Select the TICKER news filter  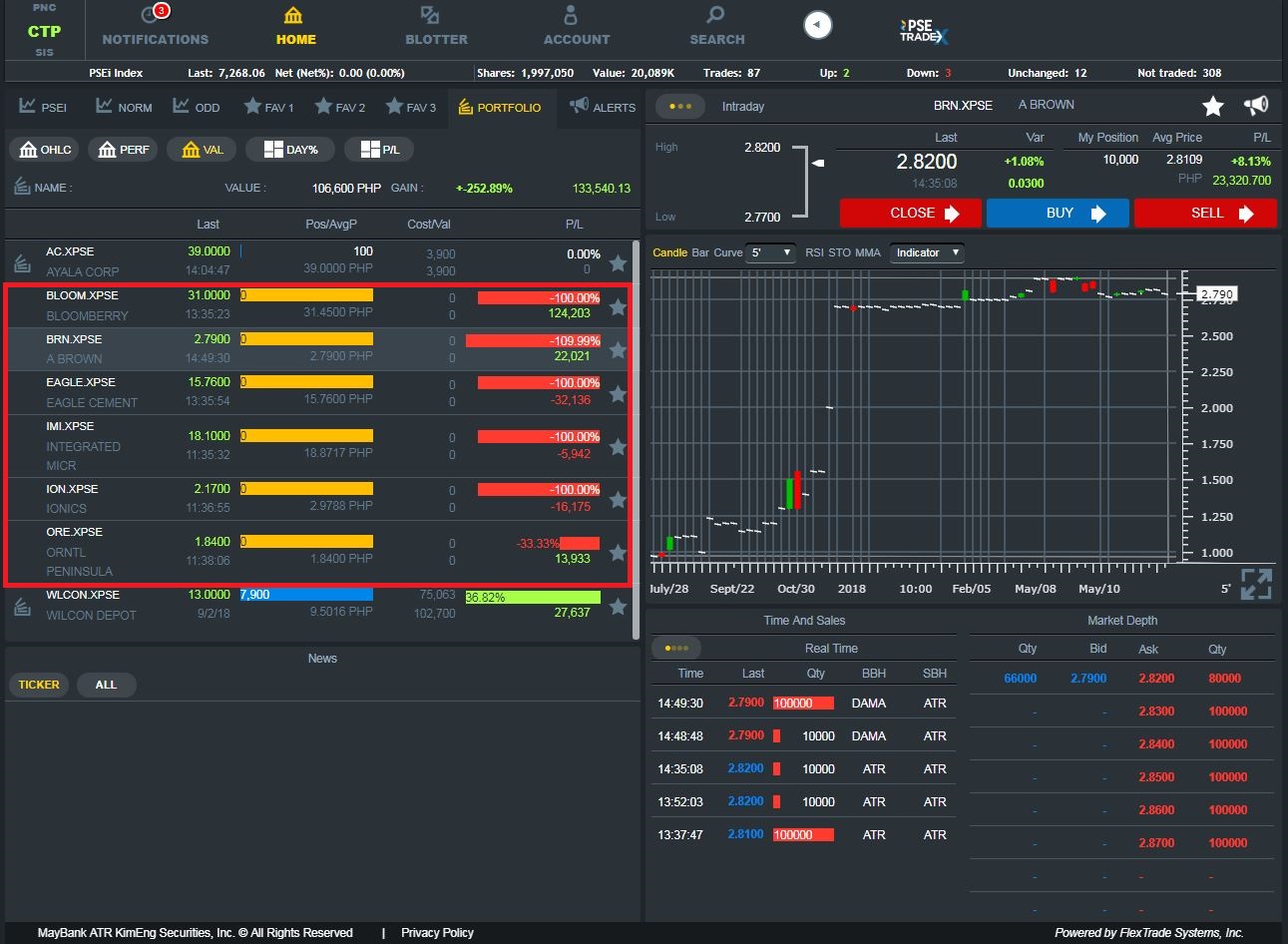coord(39,685)
